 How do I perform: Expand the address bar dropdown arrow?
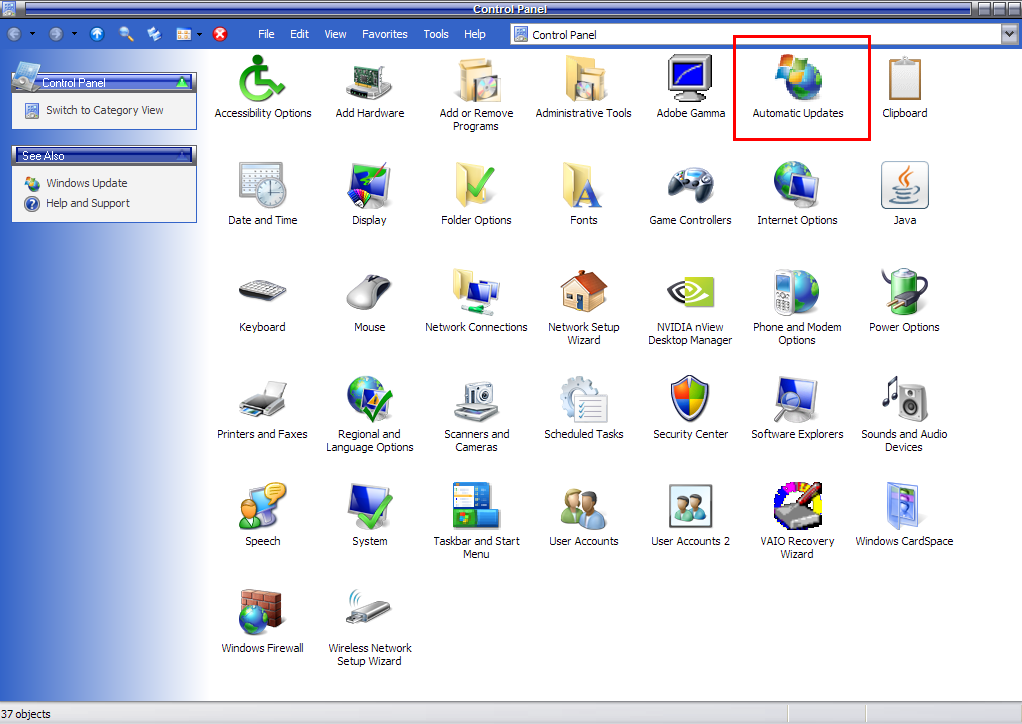pyautogui.click(x=1009, y=34)
